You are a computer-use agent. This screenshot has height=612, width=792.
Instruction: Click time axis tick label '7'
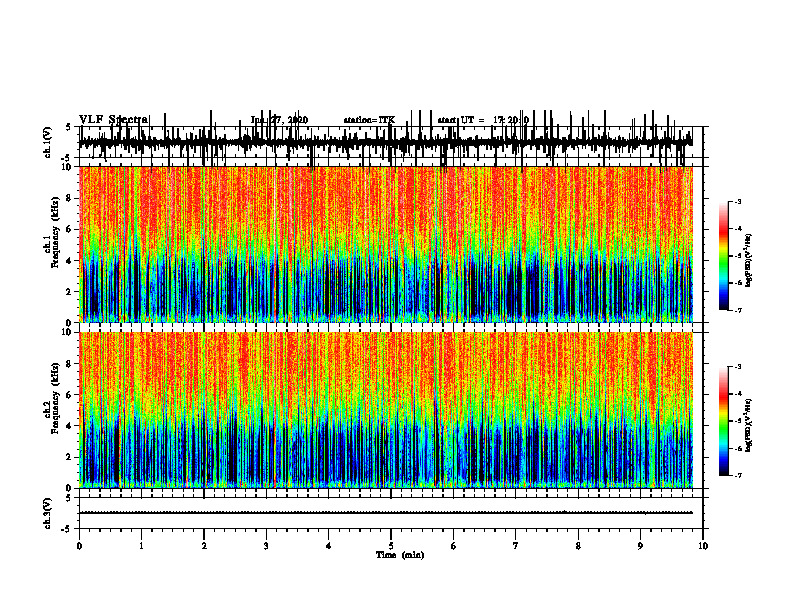516,546
